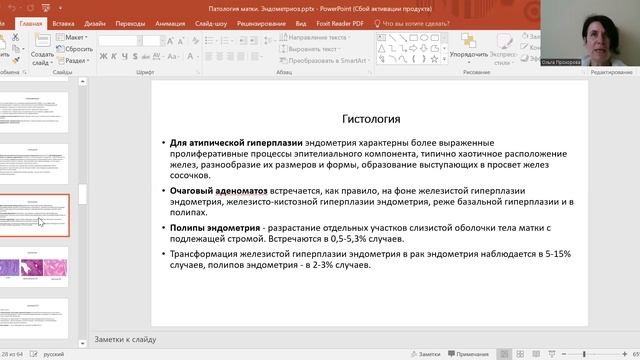Viewport: 640px width, 360px height.
Task: Toggle italic К formatting
Action: [x=114, y=56]
